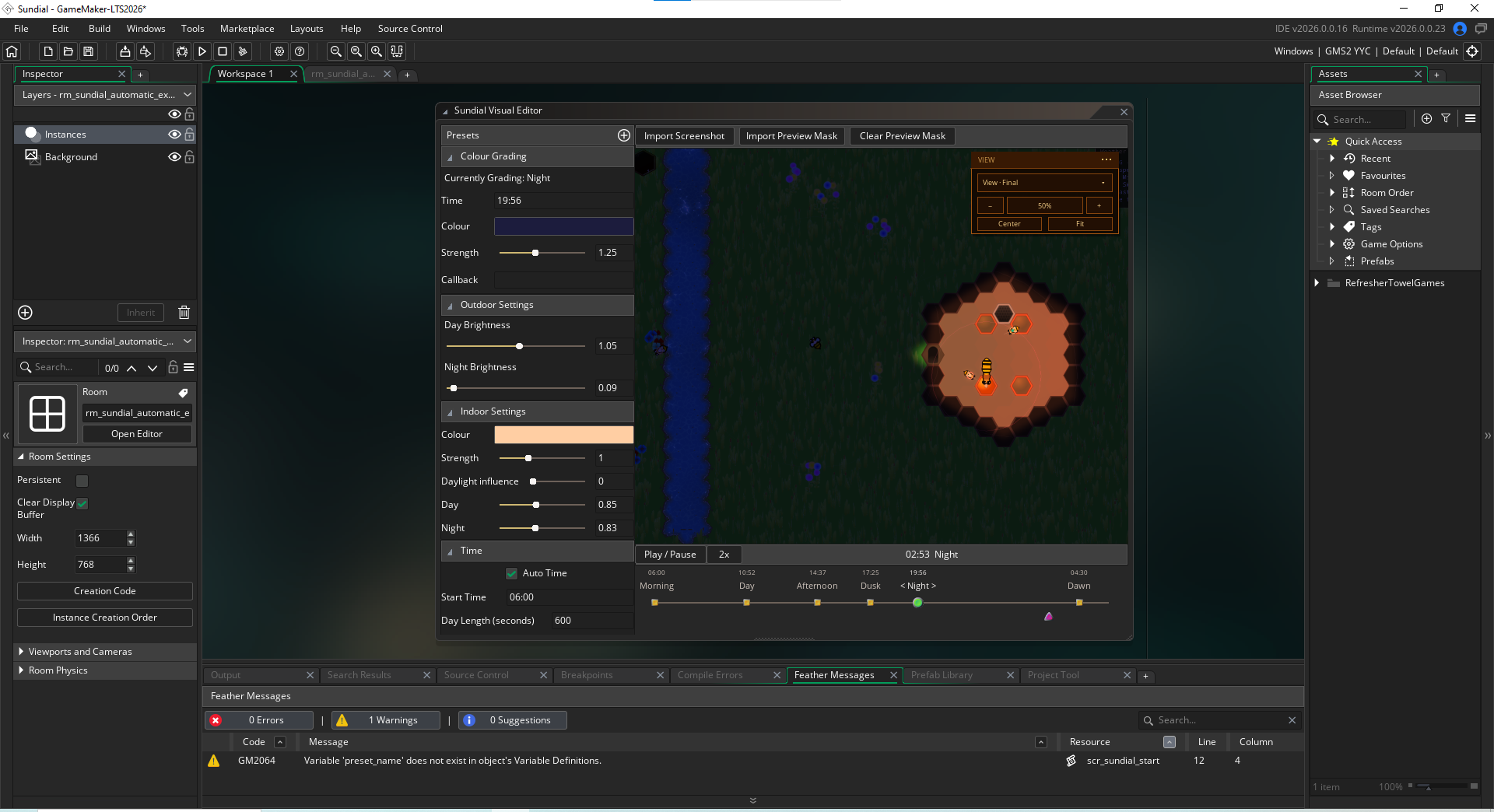Toggle visibility of the Background layer

pyautogui.click(x=174, y=157)
